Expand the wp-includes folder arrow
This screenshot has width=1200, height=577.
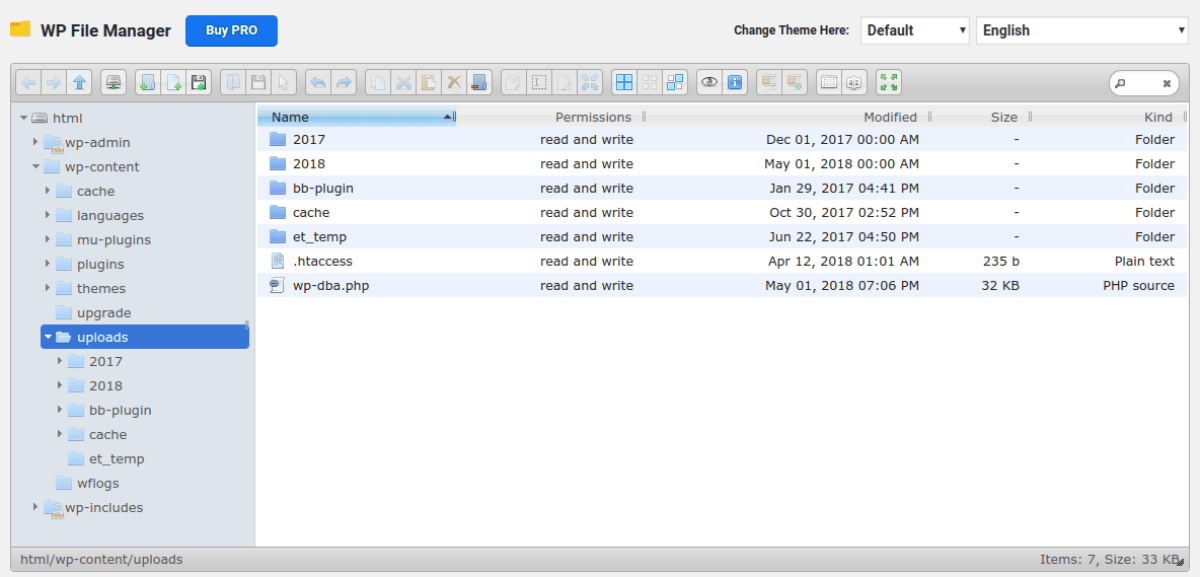click(36, 507)
